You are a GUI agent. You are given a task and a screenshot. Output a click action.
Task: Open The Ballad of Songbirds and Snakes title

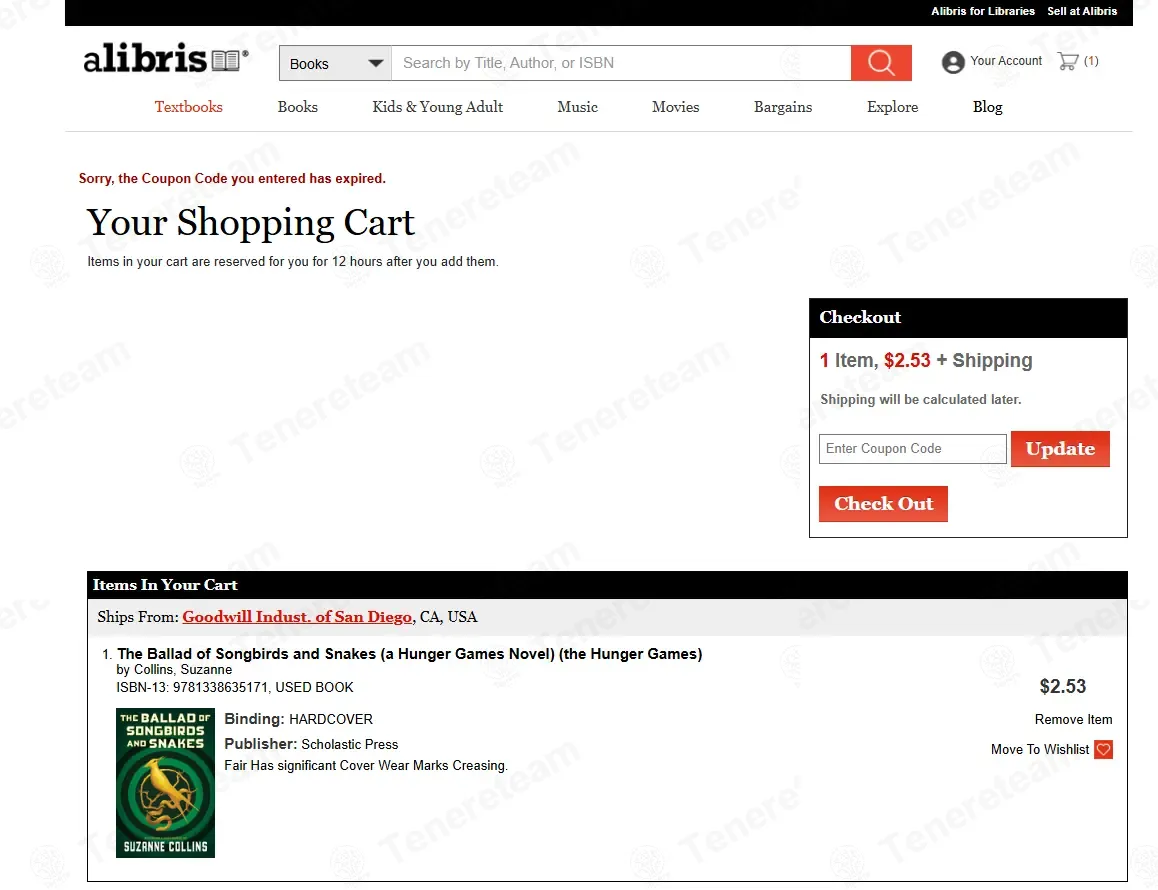410,654
